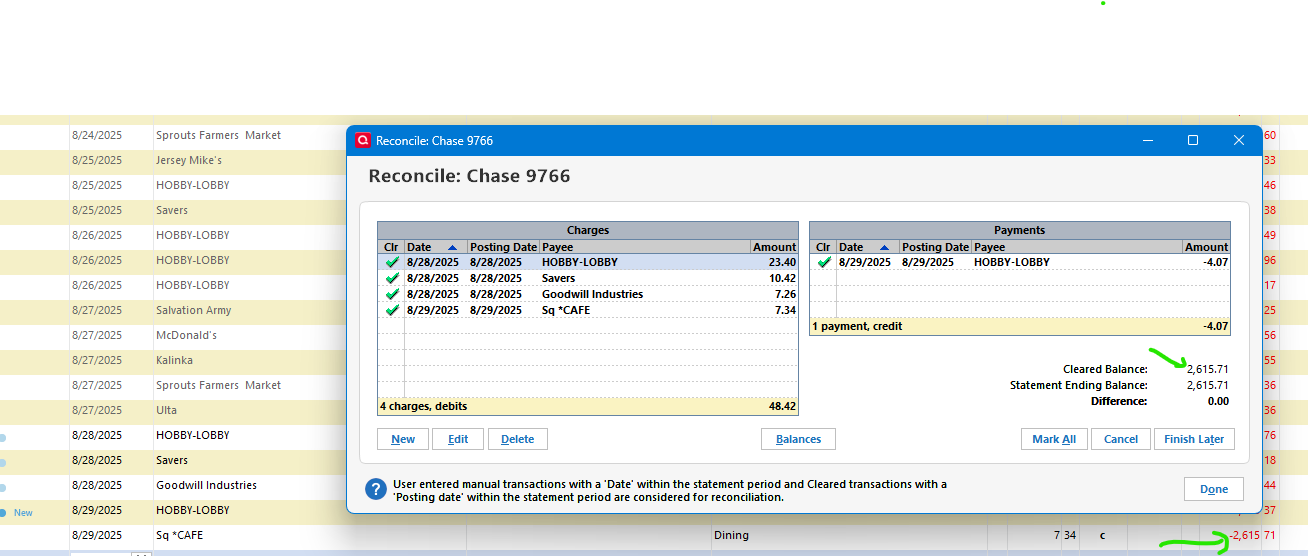Click Cleared Balance value 2,615.71

pos(1207,369)
